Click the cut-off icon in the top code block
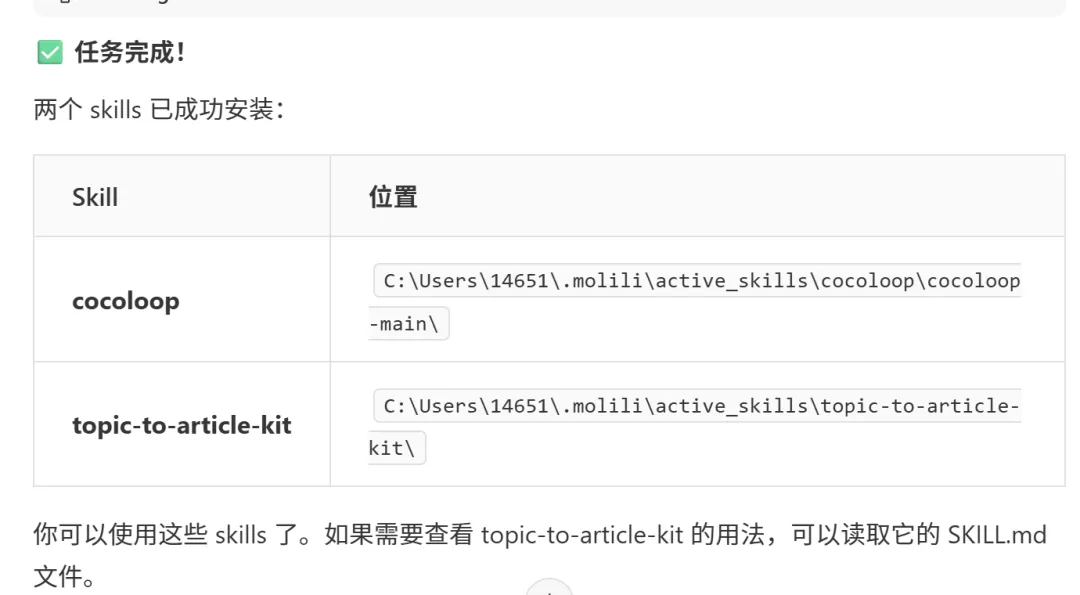 (63, 4)
